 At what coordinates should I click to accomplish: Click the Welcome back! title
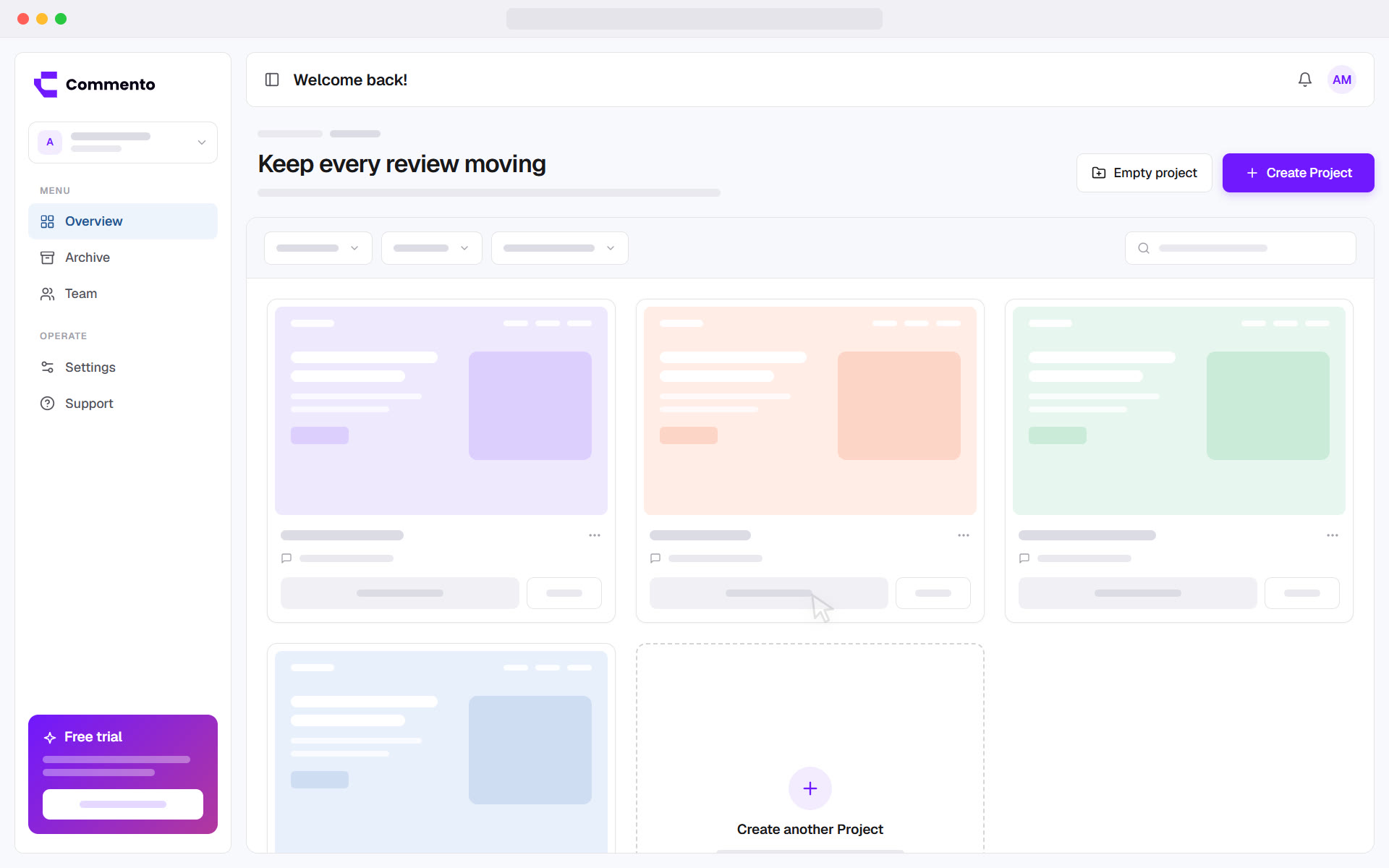tap(350, 80)
